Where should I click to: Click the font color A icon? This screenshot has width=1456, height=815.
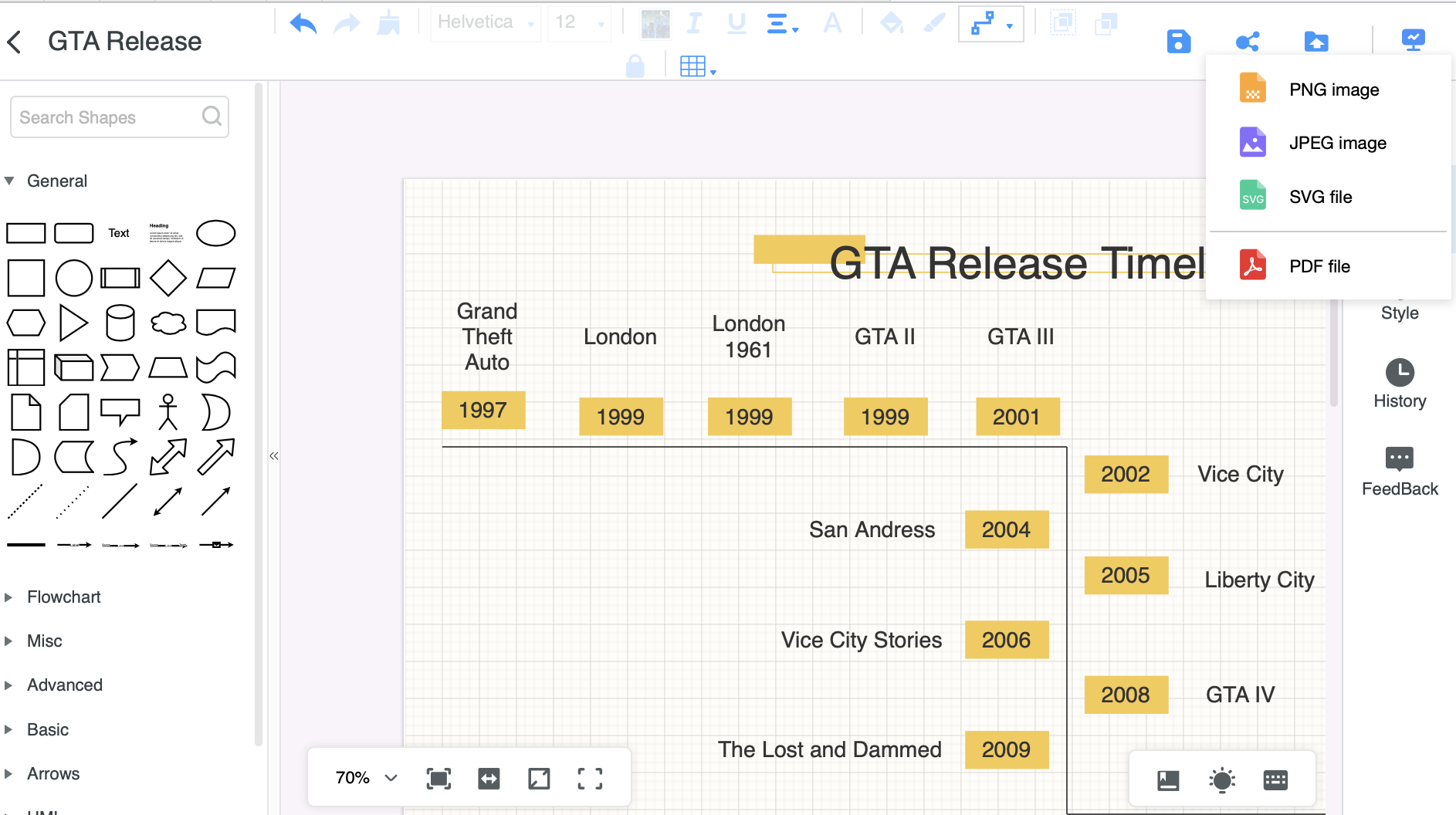(x=832, y=23)
